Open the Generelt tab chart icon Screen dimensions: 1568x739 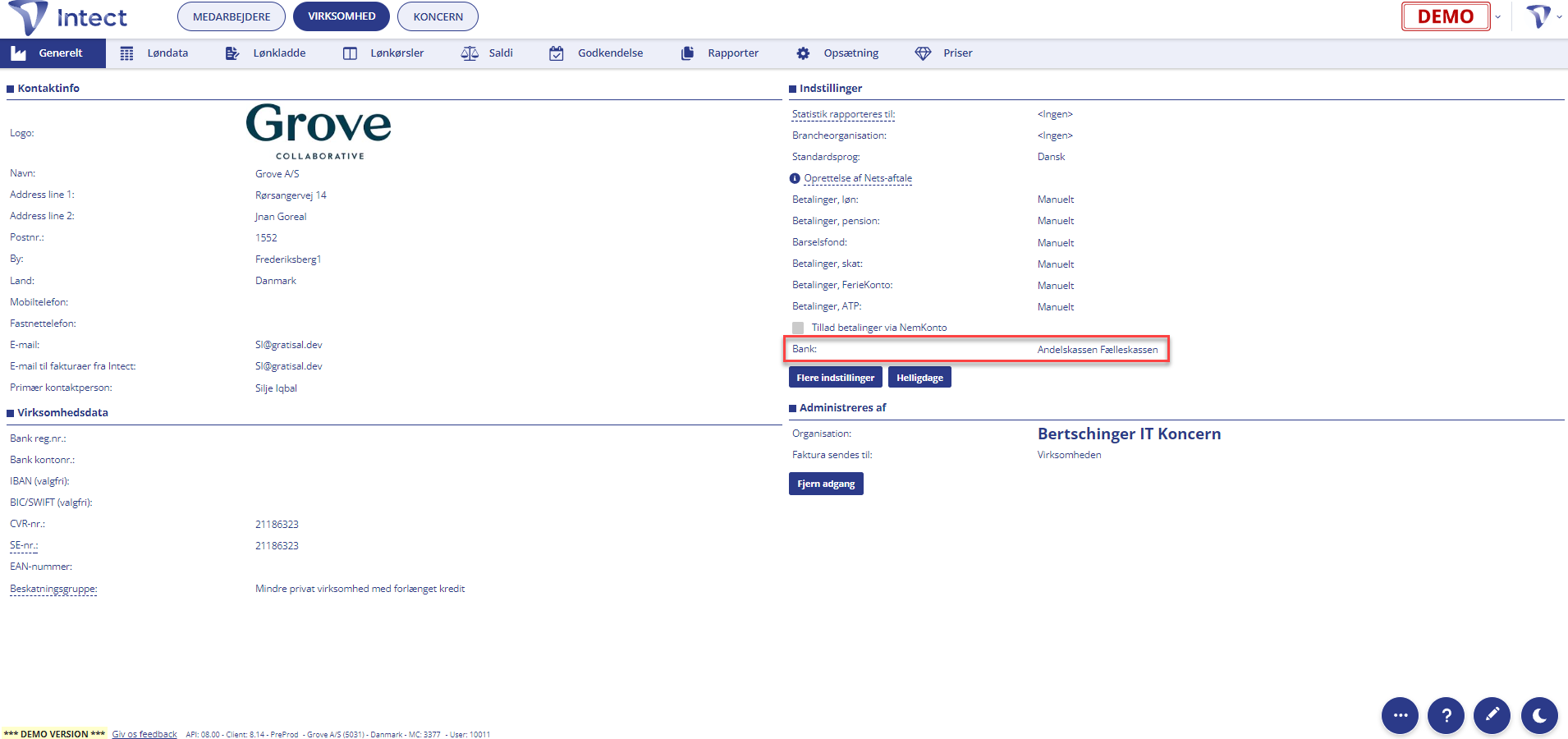18,53
